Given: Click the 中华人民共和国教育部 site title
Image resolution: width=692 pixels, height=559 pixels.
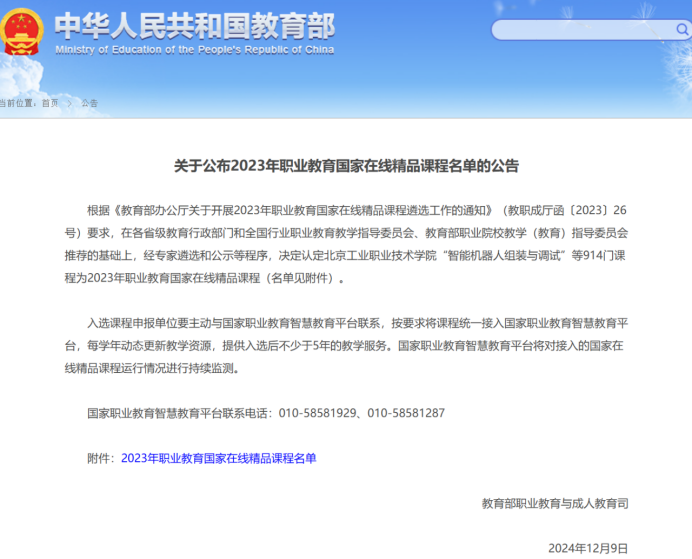Looking at the screenshot, I should coord(195,24).
